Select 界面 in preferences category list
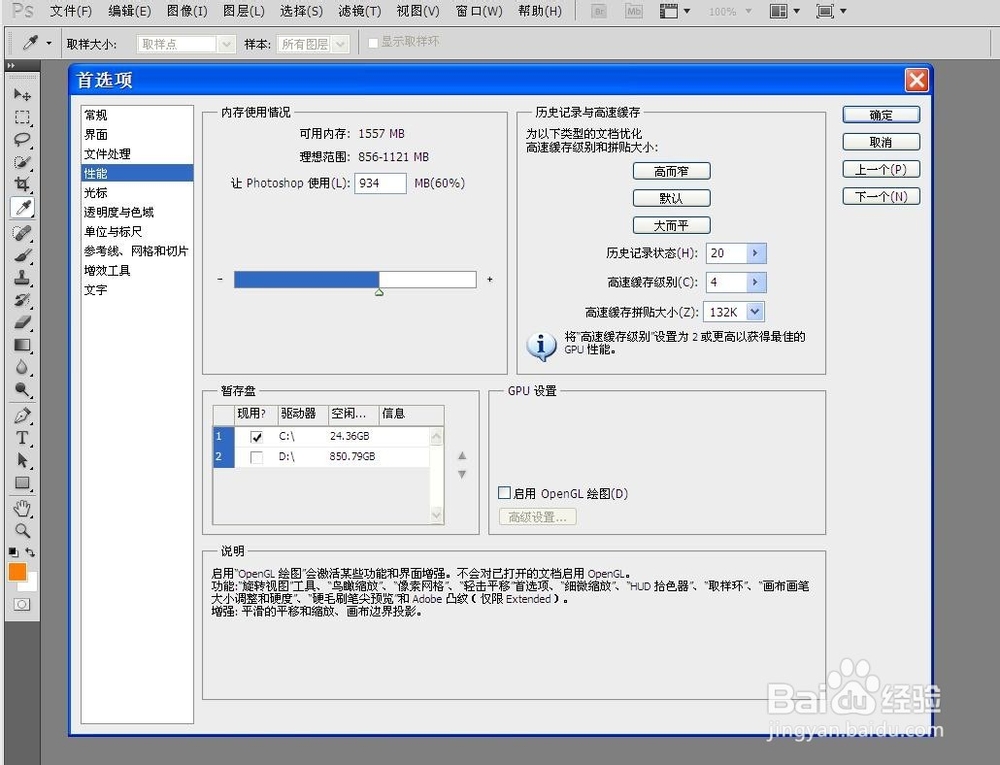This screenshot has height=765, width=1000. 96,135
